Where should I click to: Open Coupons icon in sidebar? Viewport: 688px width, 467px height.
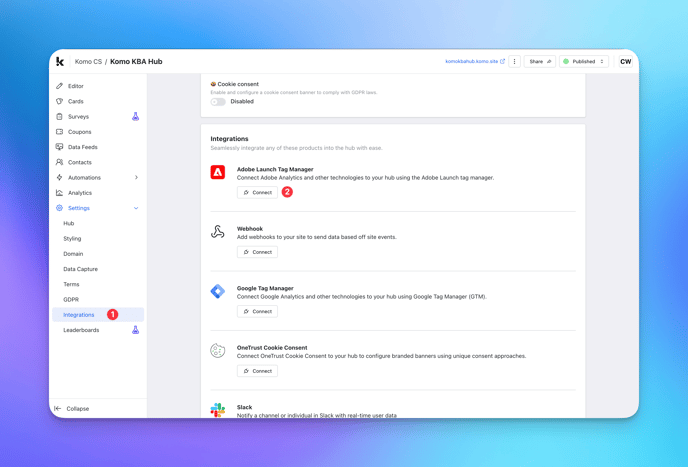pyautogui.click(x=59, y=132)
